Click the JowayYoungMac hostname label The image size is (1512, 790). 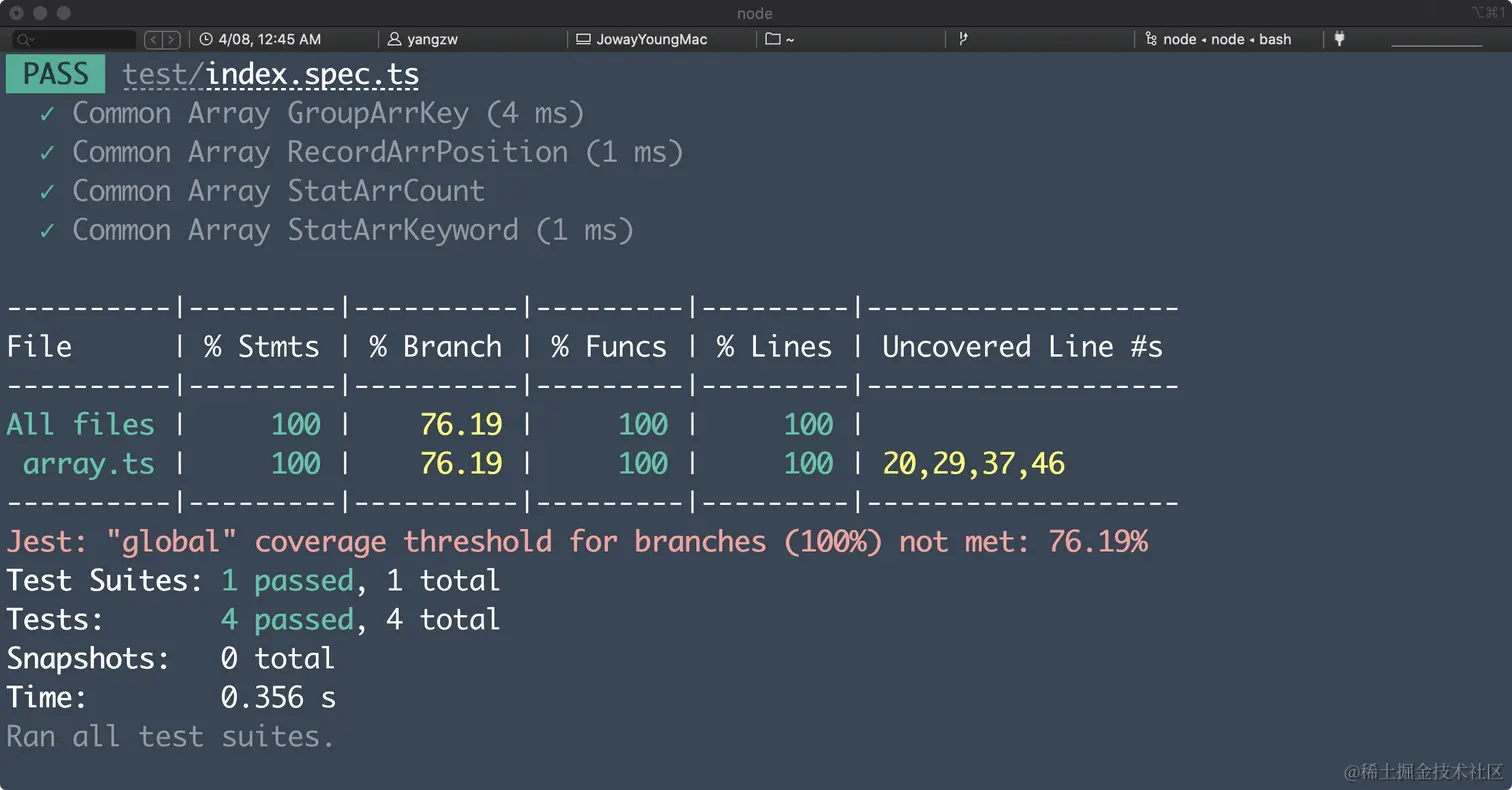point(651,40)
